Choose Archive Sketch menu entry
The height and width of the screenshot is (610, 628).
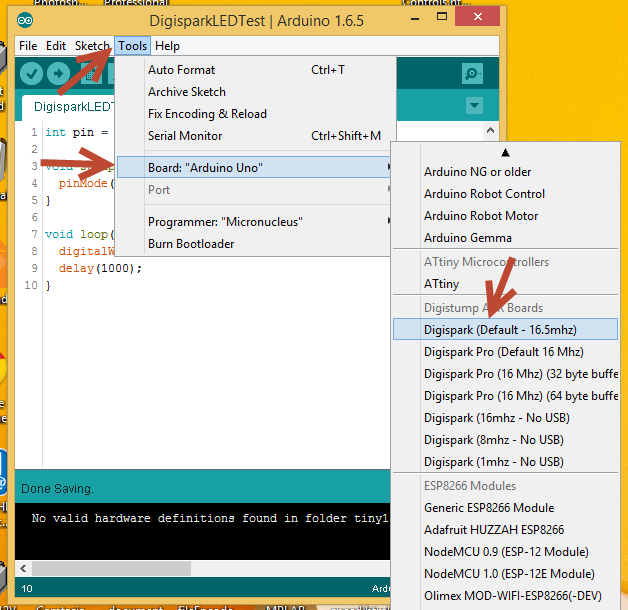pyautogui.click(x=186, y=92)
